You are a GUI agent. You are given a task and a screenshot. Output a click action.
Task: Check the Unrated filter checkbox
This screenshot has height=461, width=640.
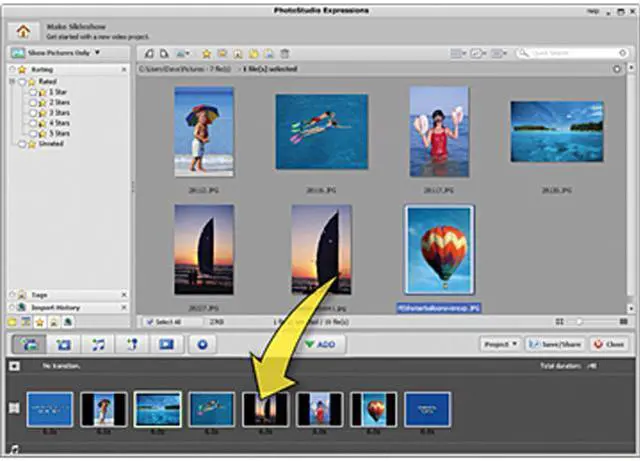pos(22,144)
